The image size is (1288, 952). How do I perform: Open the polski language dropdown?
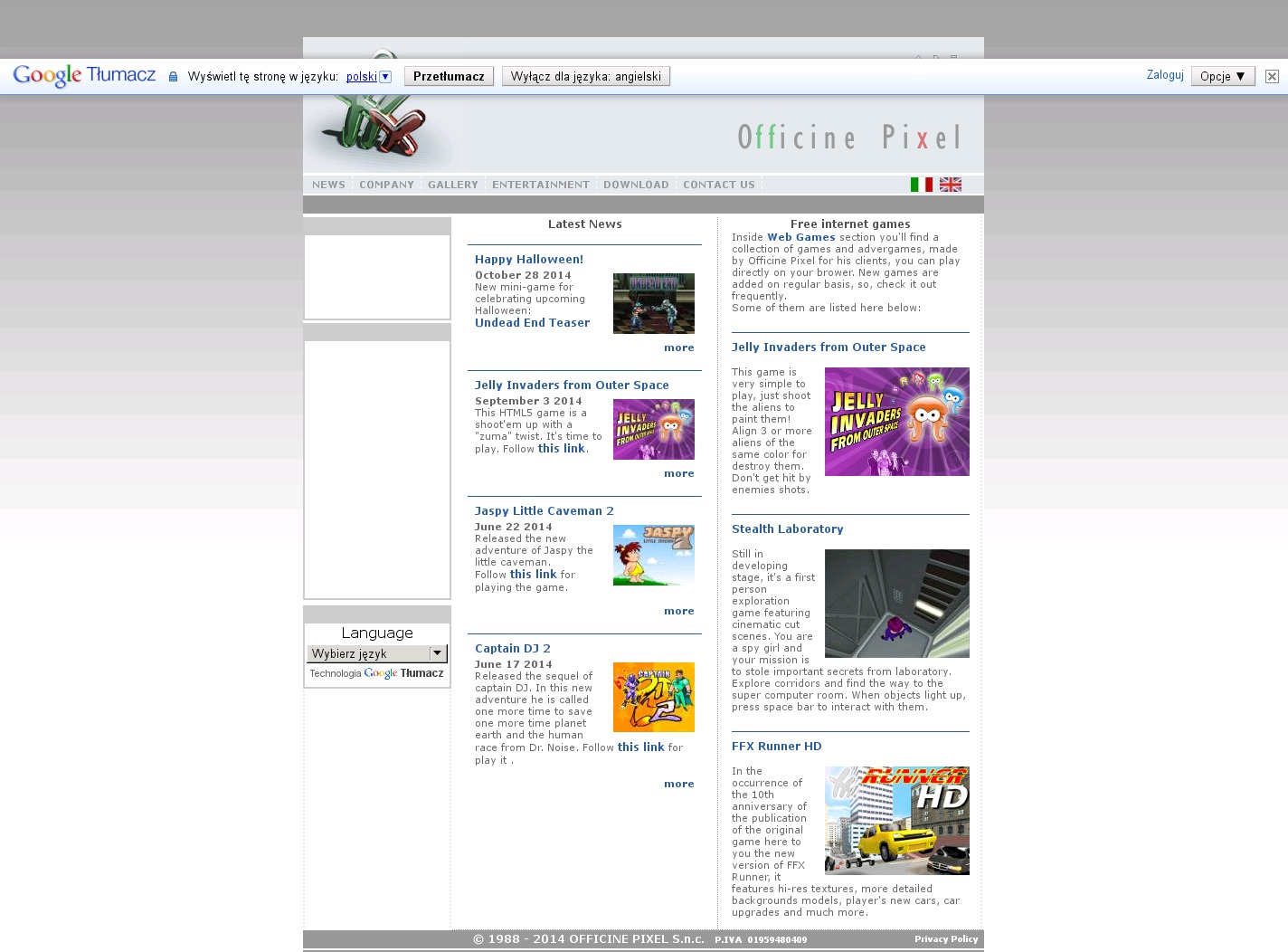coord(368,77)
